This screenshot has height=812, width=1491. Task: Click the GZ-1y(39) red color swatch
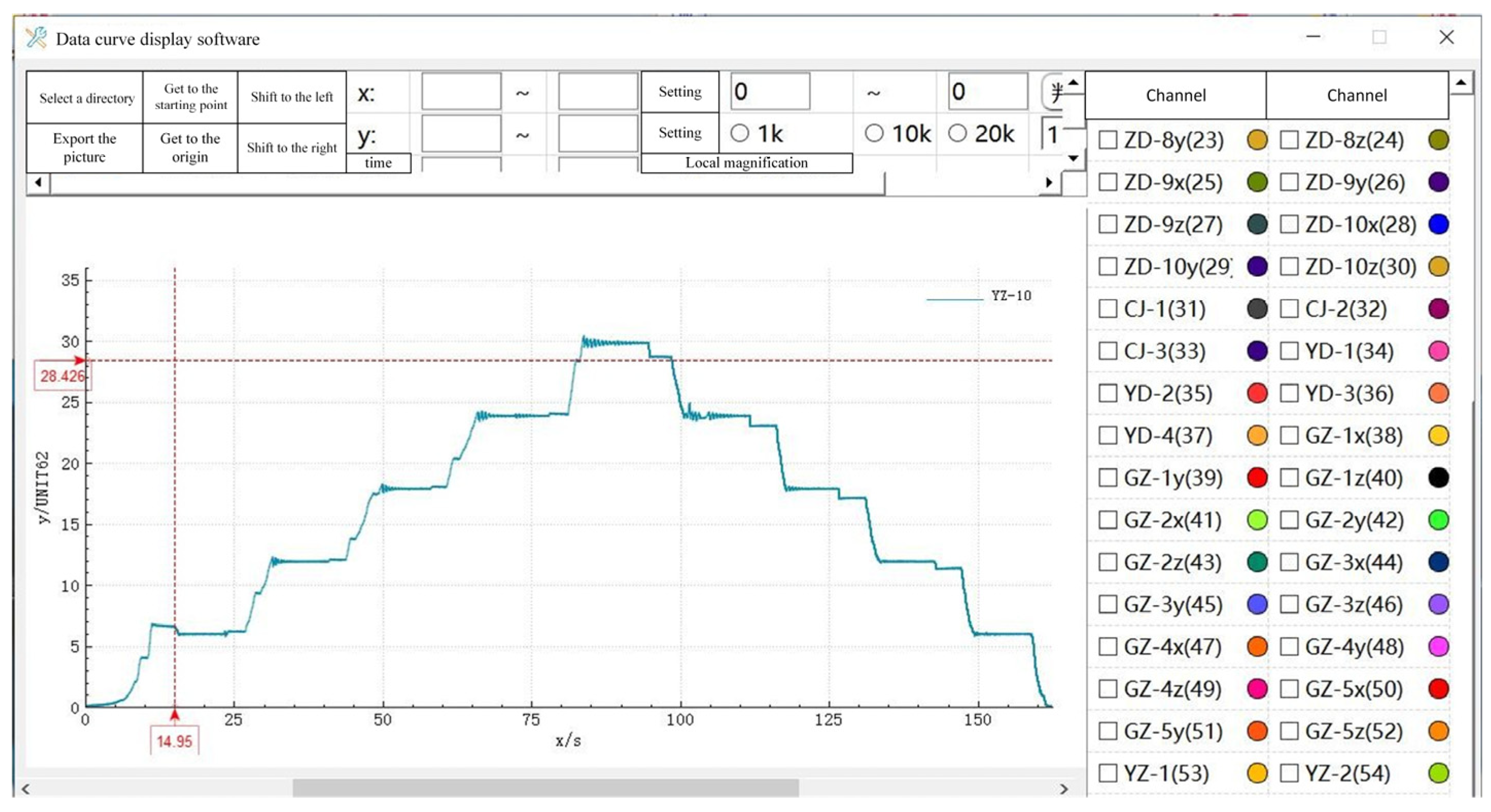[x=1257, y=478]
